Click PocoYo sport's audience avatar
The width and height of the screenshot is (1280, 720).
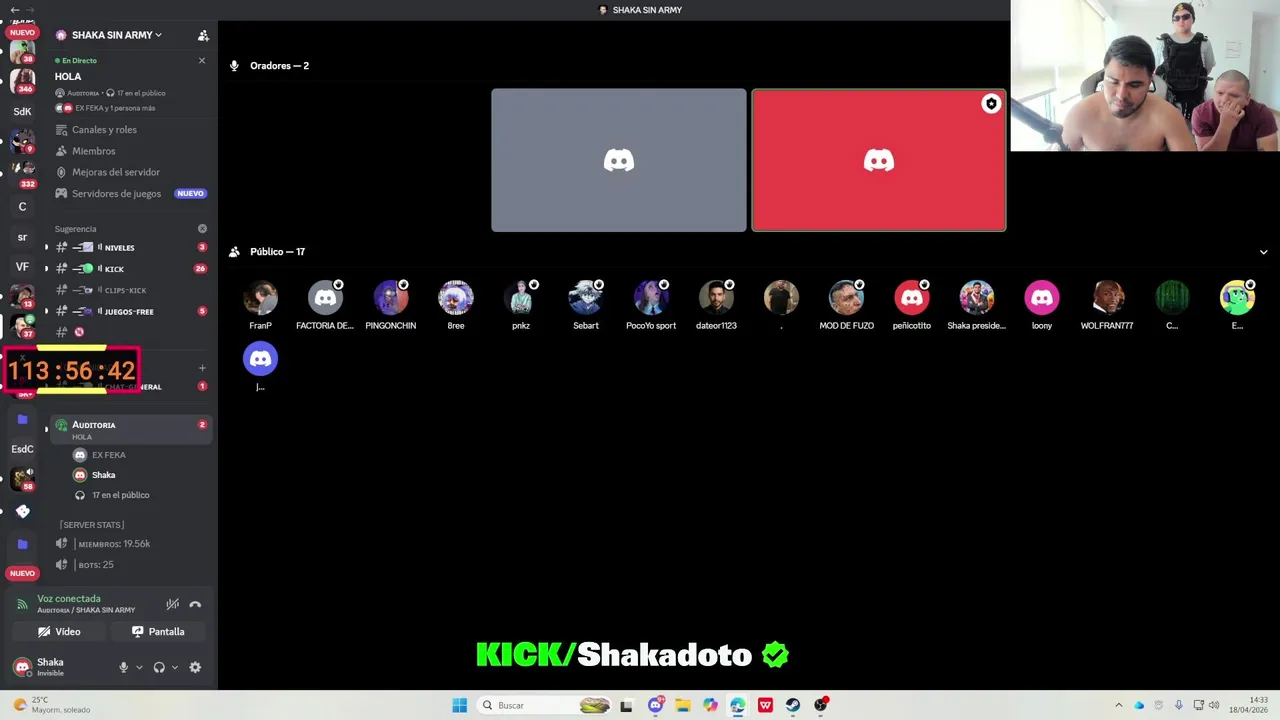651,298
